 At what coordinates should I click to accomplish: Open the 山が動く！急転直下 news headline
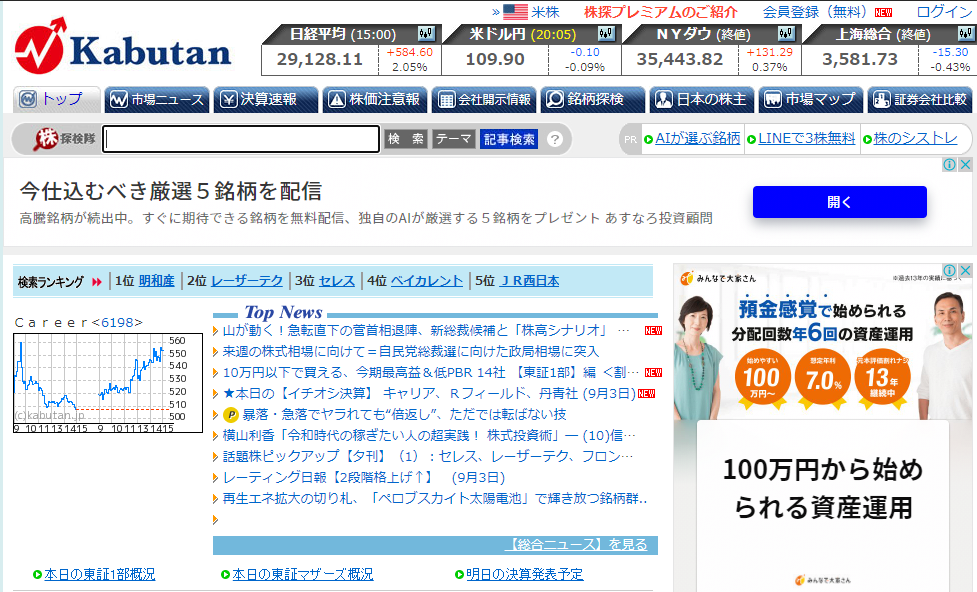coord(426,330)
